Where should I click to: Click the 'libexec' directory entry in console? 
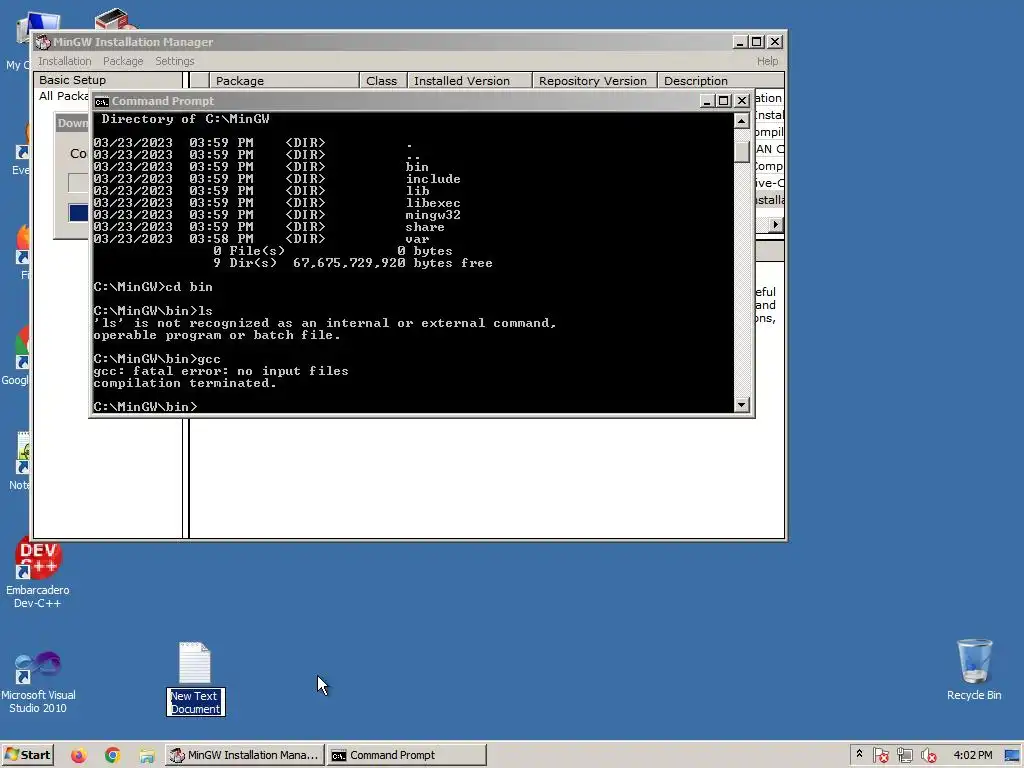pyautogui.click(x=433, y=203)
